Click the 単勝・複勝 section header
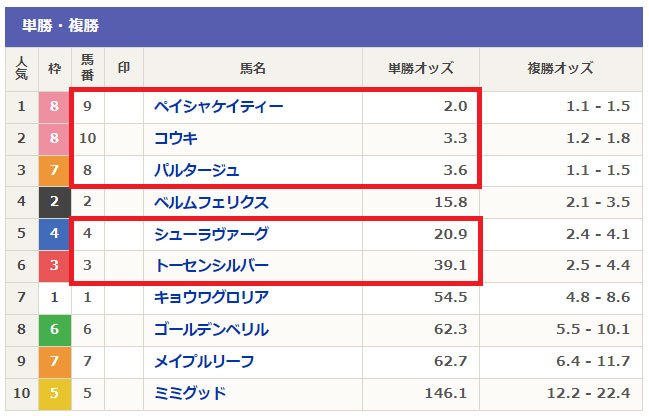The width and height of the screenshot is (649, 416). (60, 26)
